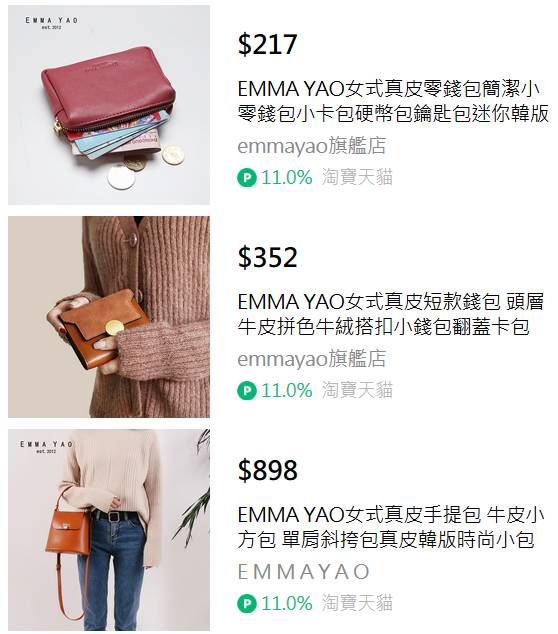The image size is (558, 634).
Task: Open the brown suede wallet product image
Action: click(x=109, y=317)
